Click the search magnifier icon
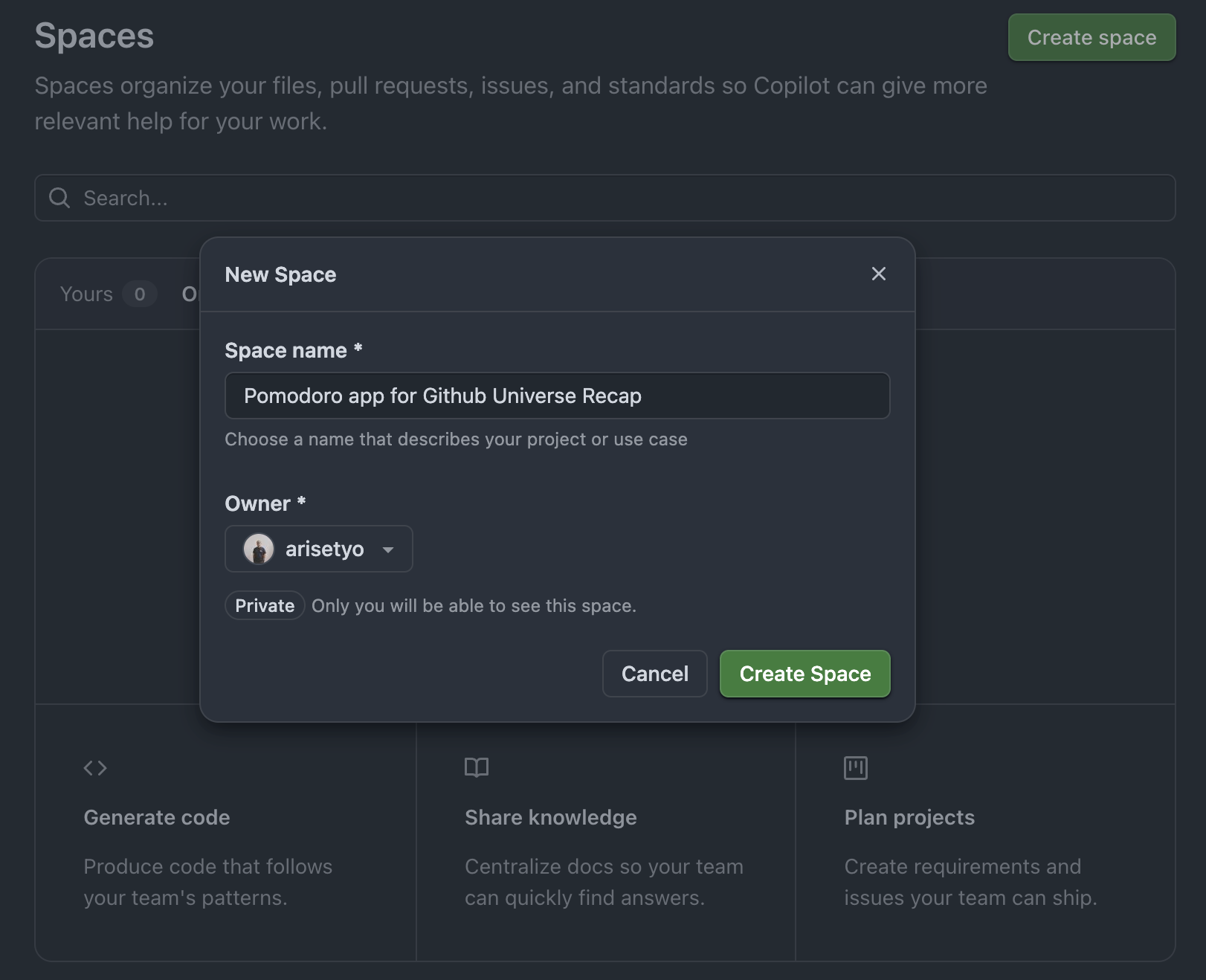The image size is (1206, 980). point(59,198)
